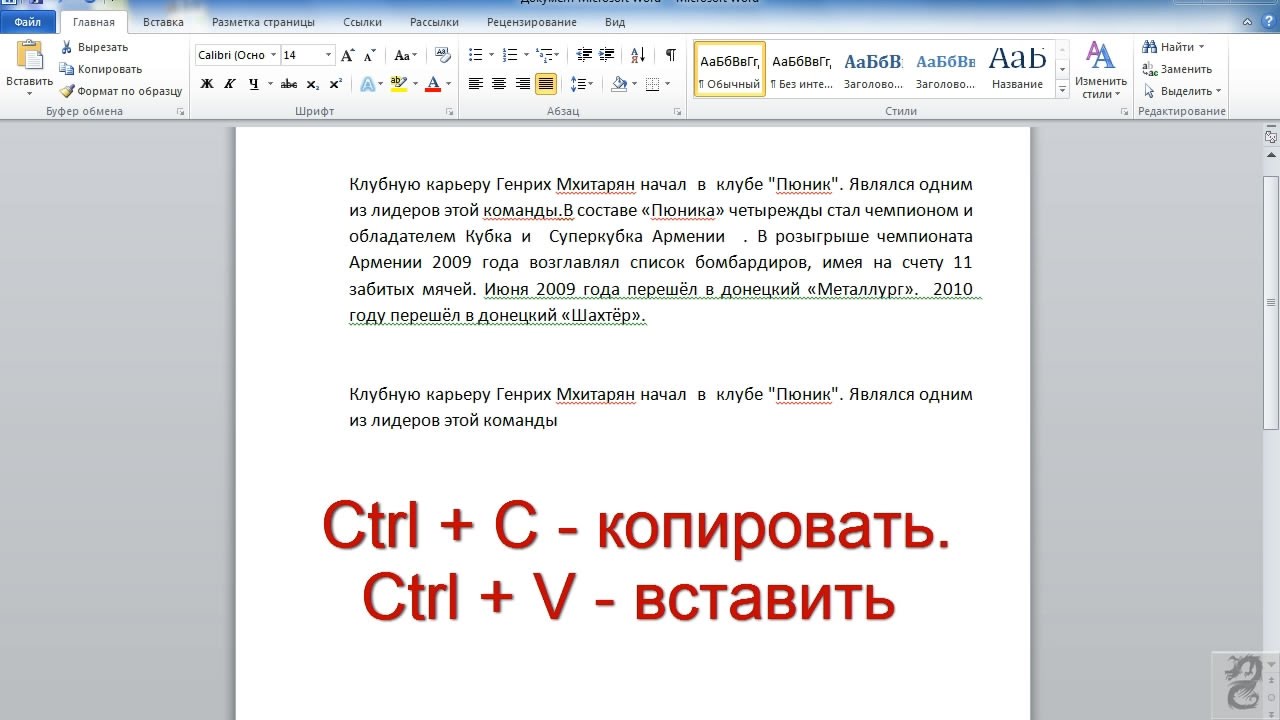Apply yellow text highlight color
1280x720 pixels.
tap(398, 84)
